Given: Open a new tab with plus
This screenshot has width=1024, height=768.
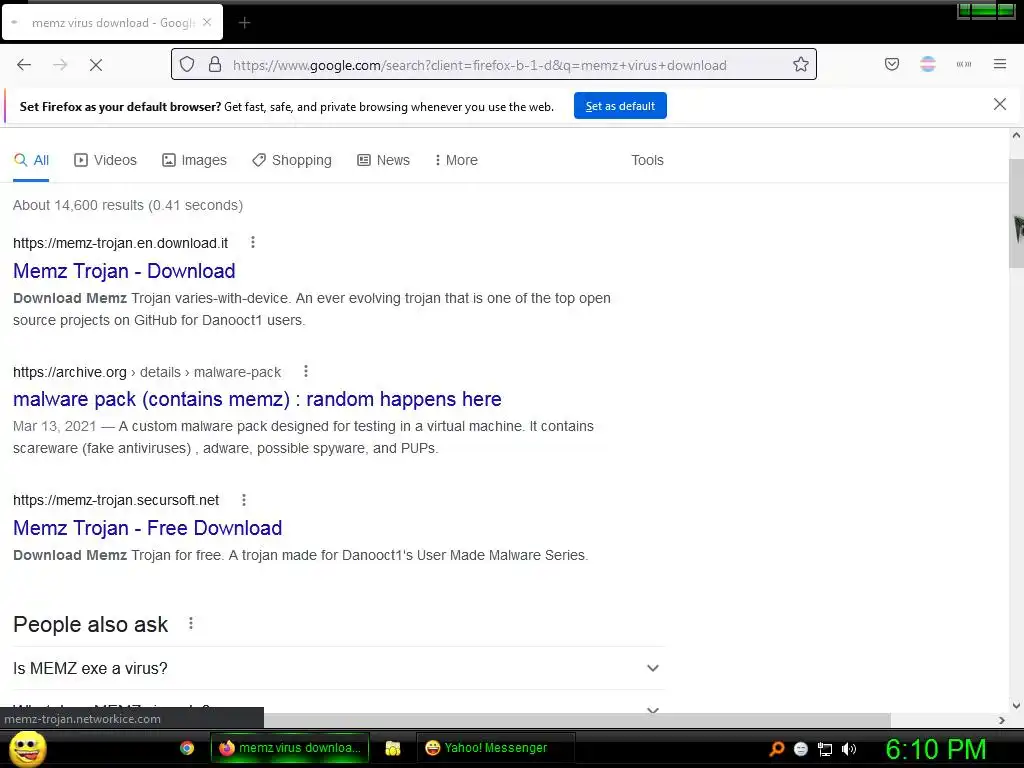Looking at the screenshot, I should pos(244,23).
